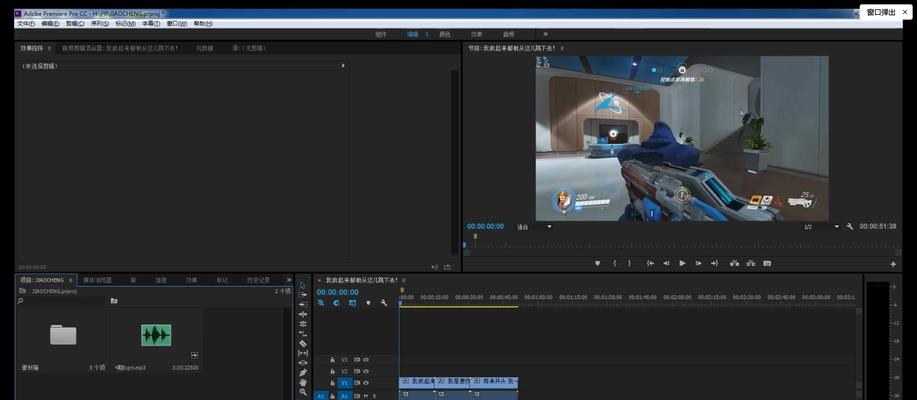Go to In point in program monitor
This screenshot has width=917, height=400.
[x=650, y=263]
